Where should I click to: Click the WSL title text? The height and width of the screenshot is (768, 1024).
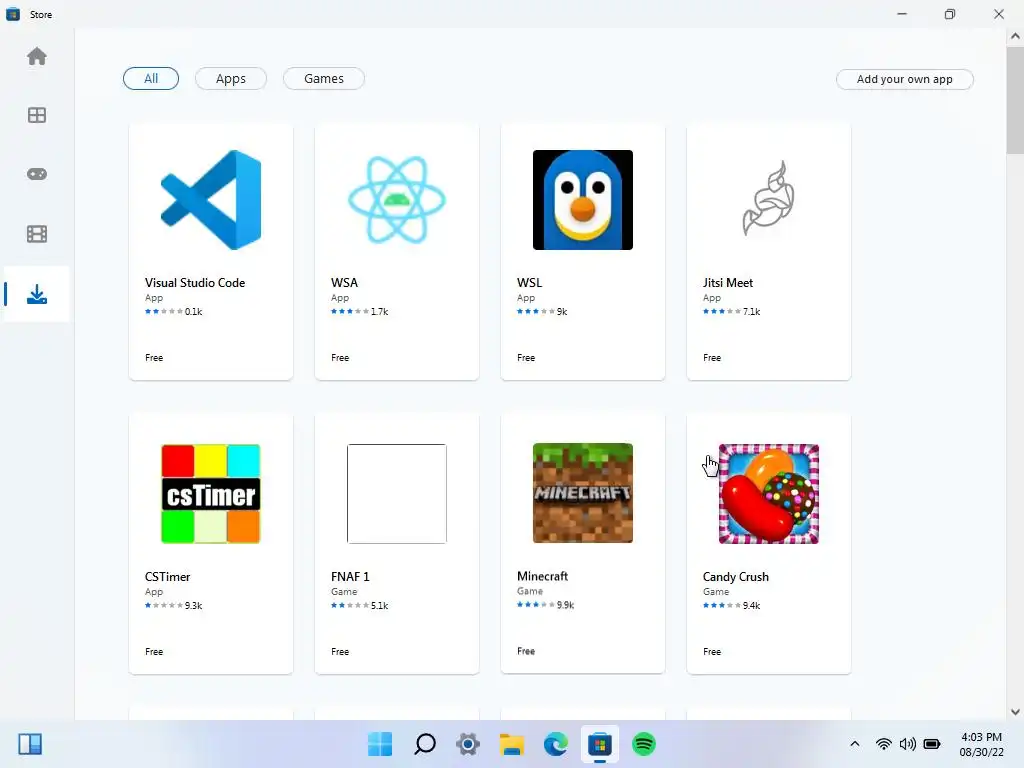coord(530,283)
